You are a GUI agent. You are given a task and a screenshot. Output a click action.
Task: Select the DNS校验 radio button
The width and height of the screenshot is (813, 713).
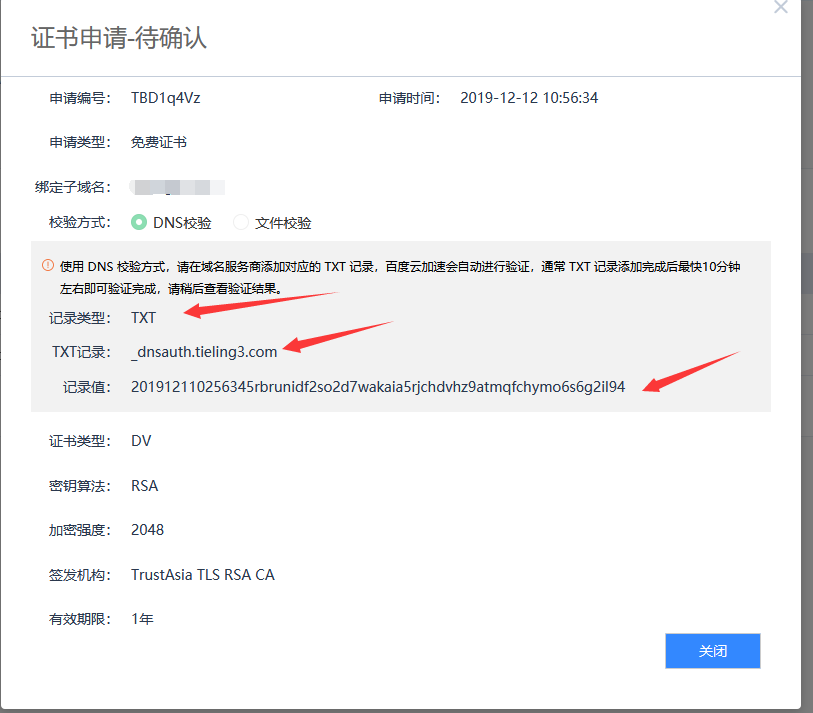tap(140, 223)
